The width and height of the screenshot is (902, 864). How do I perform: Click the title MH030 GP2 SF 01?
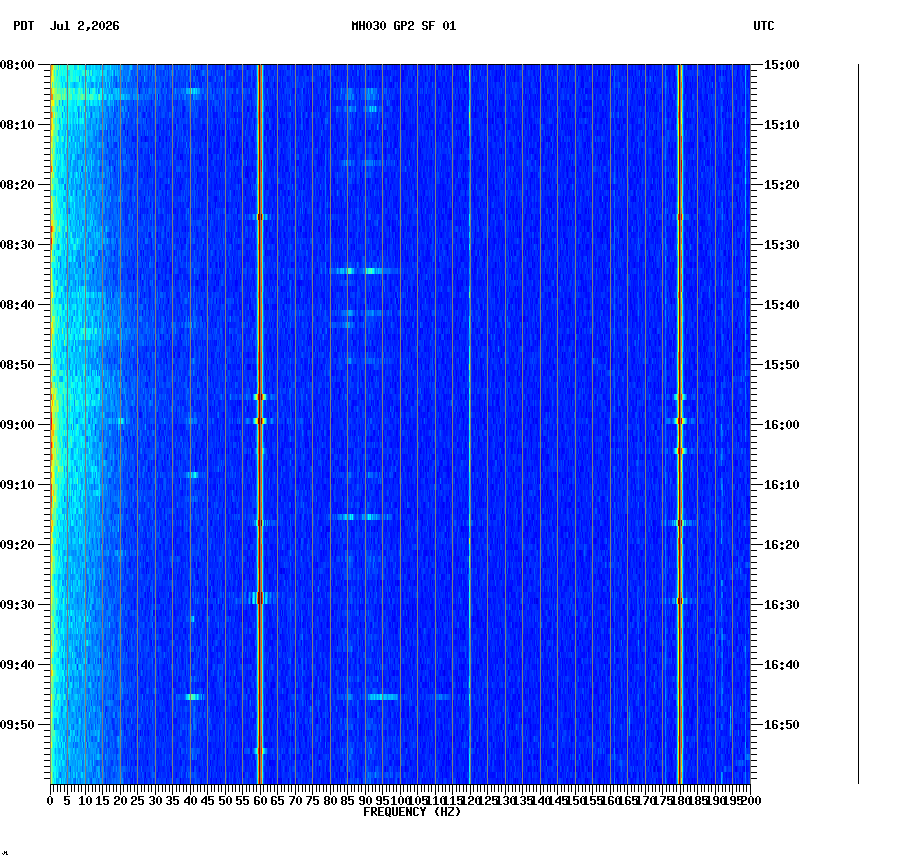(403, 26)
